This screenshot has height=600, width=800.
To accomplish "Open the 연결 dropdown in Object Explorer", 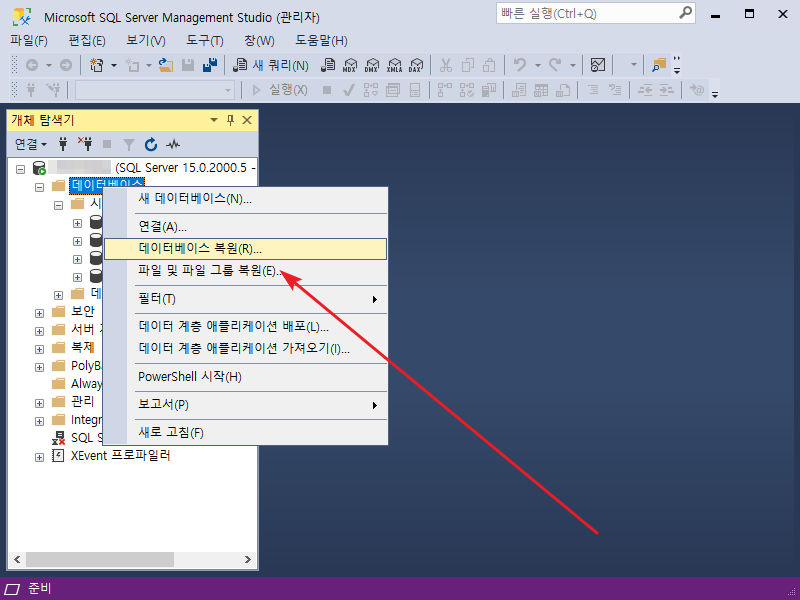I will 31,144.
